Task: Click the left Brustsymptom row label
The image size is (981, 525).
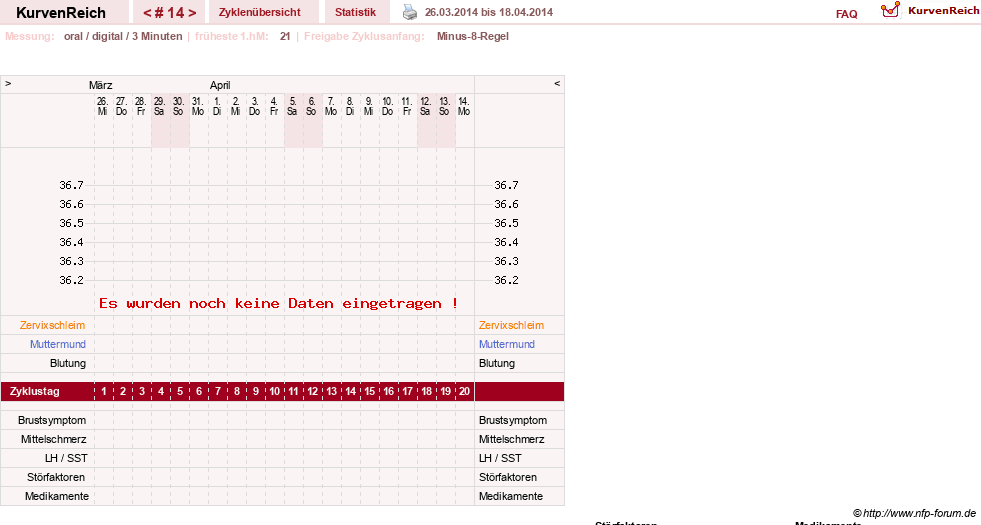Action: [52, 421]
